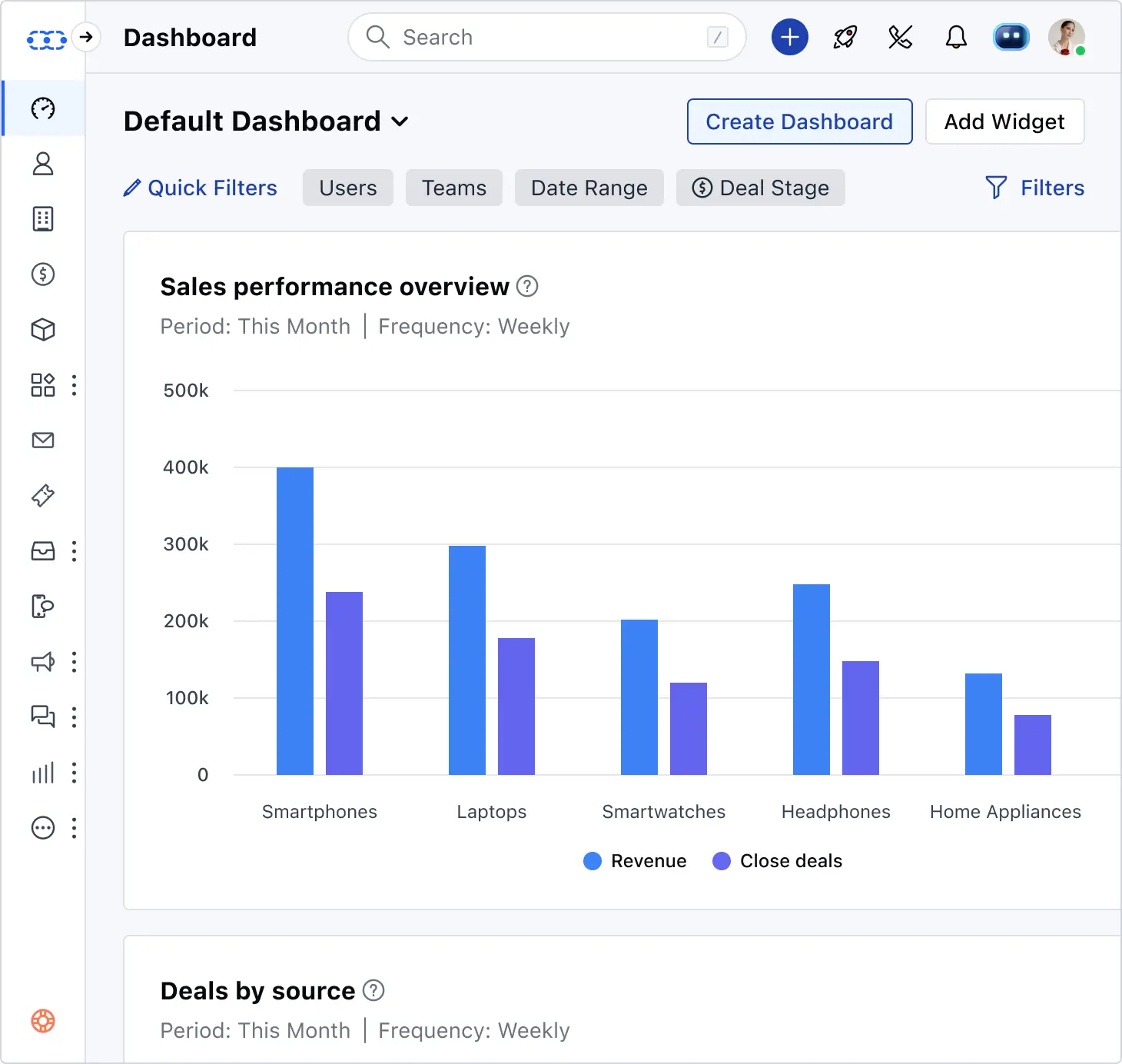This screenshot has height=1064, width=1122.
Task: Open the Filters funnel link
Action: (1034, 188)
